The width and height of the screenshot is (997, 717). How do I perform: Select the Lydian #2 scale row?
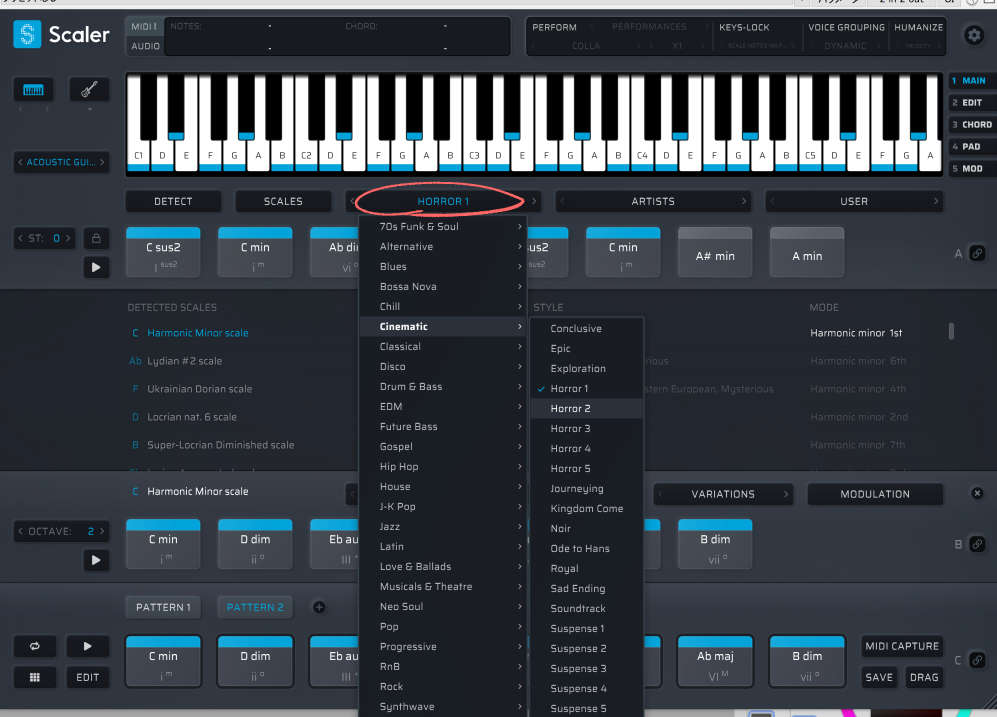point(184,361)
